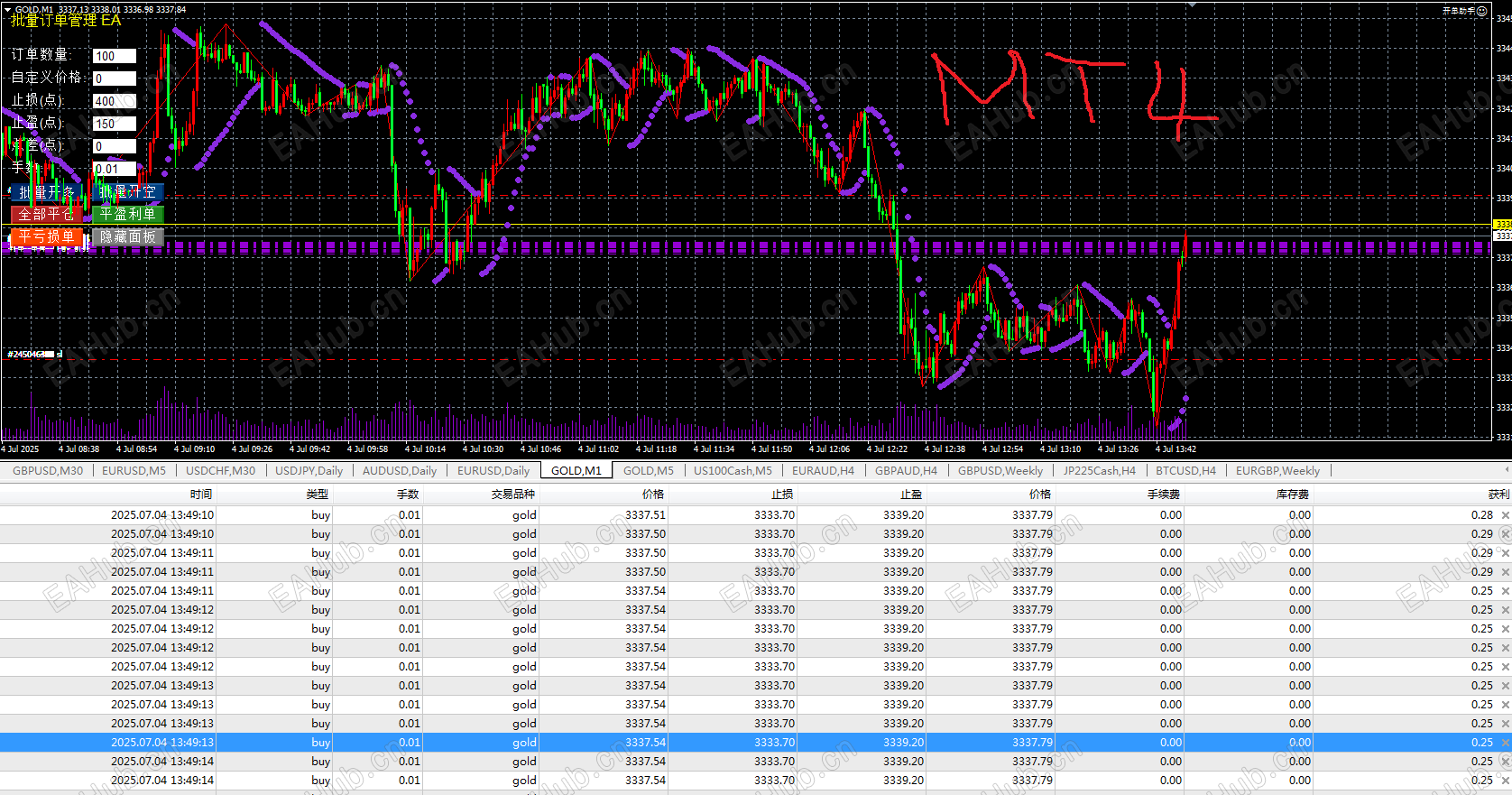This screenshot has height=795, width=1512.
Task: Click the 止盈(点) field showing 150
Action: click(114, 124)
